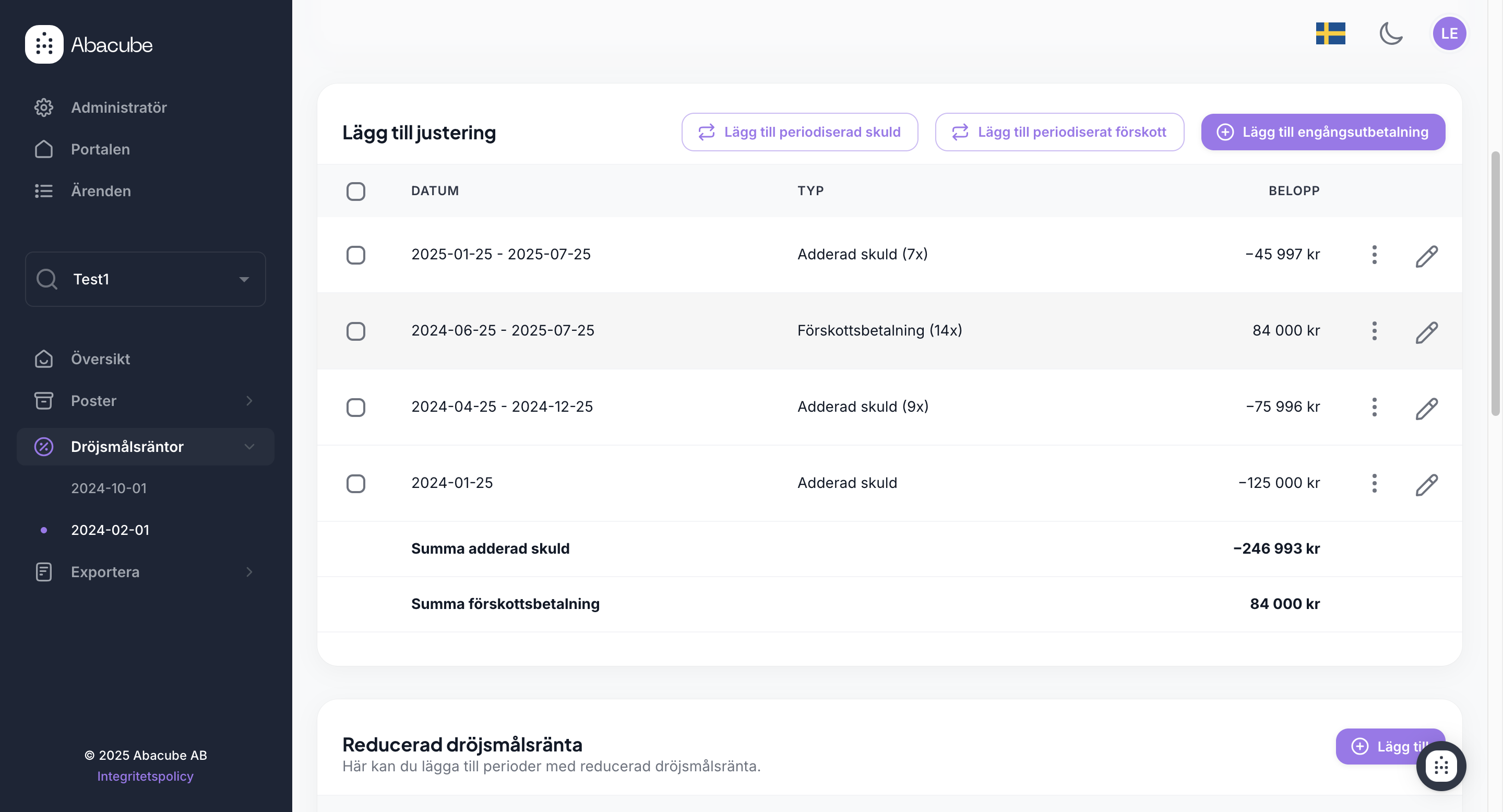Toggle dark mode moon icon
1503x812 pixels.
coord(1391,33)
